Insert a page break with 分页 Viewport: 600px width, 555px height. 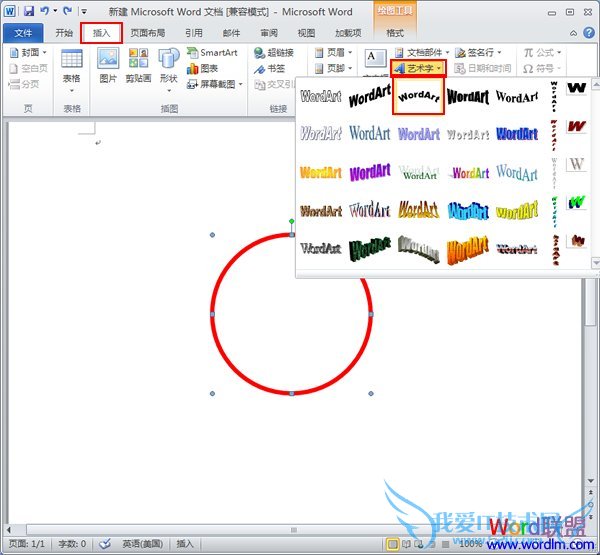coord(24,84)
